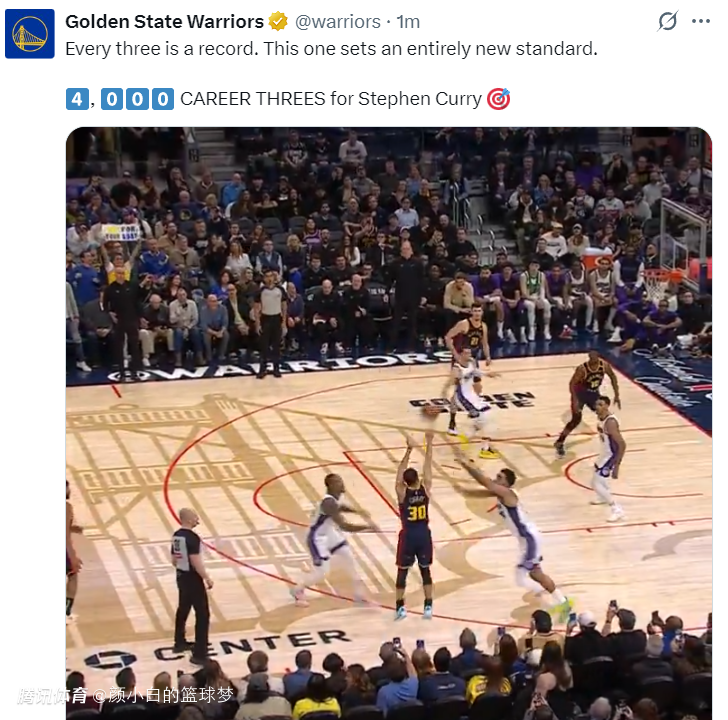Open the three-dot more options menu
728x720 pixels.
tap(701, 21)
